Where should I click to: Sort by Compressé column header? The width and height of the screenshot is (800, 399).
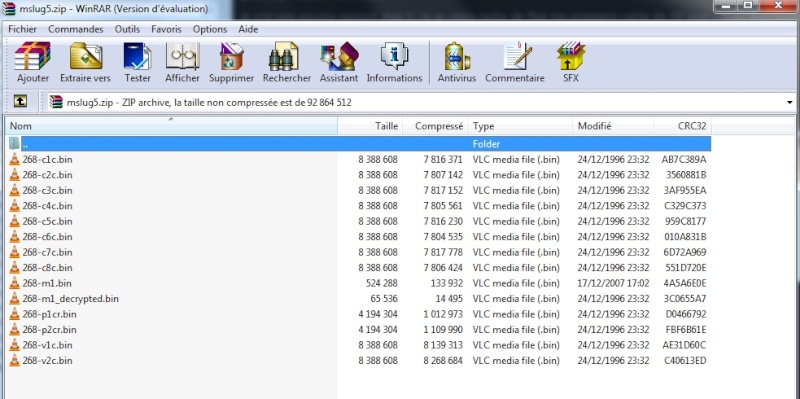(x=436, y=126)
